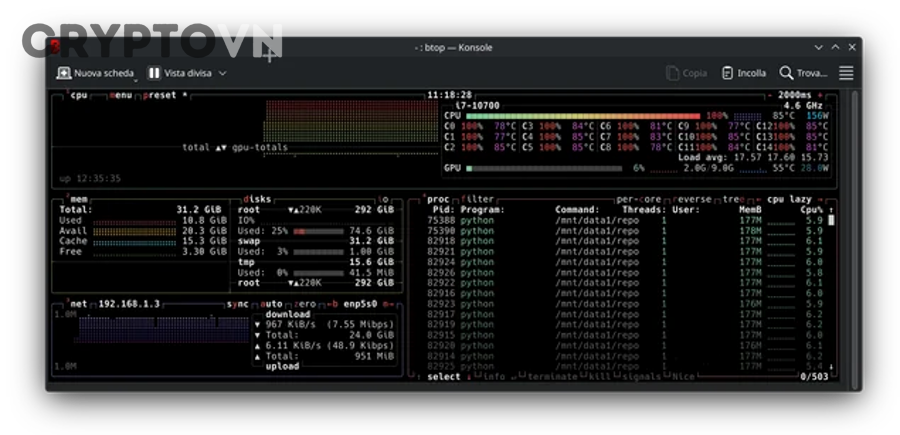Open a new tab with Nuova scheda
The height and width of the screenshot is (435, 900).
(x=95, y=73)
